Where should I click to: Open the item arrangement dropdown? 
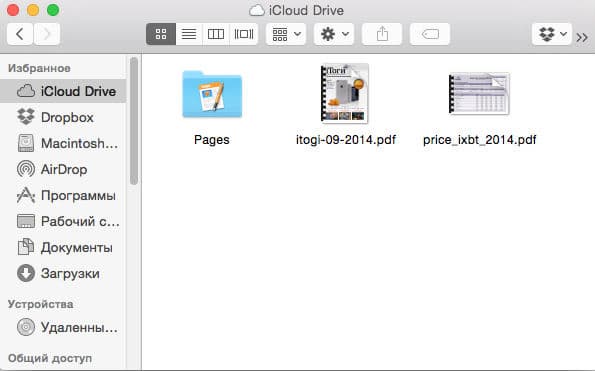(286, 34)
